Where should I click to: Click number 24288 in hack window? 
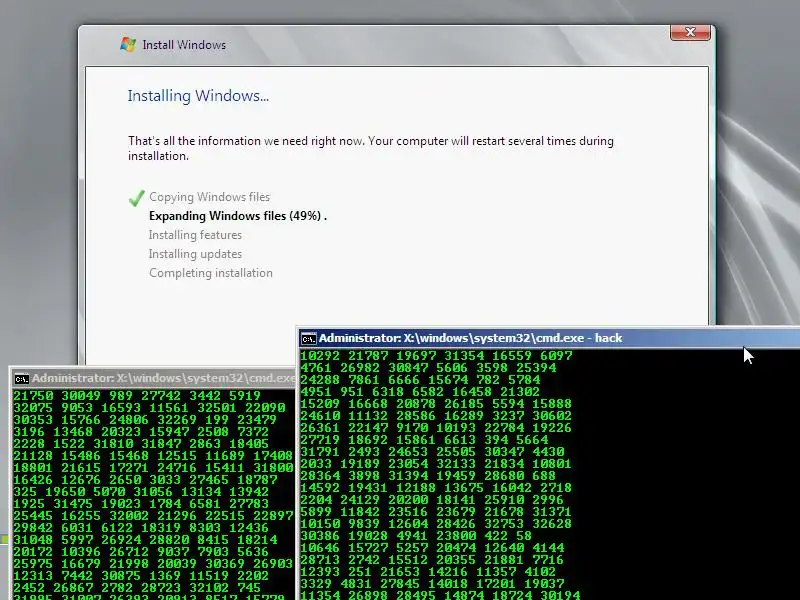(x=319, y=380)
